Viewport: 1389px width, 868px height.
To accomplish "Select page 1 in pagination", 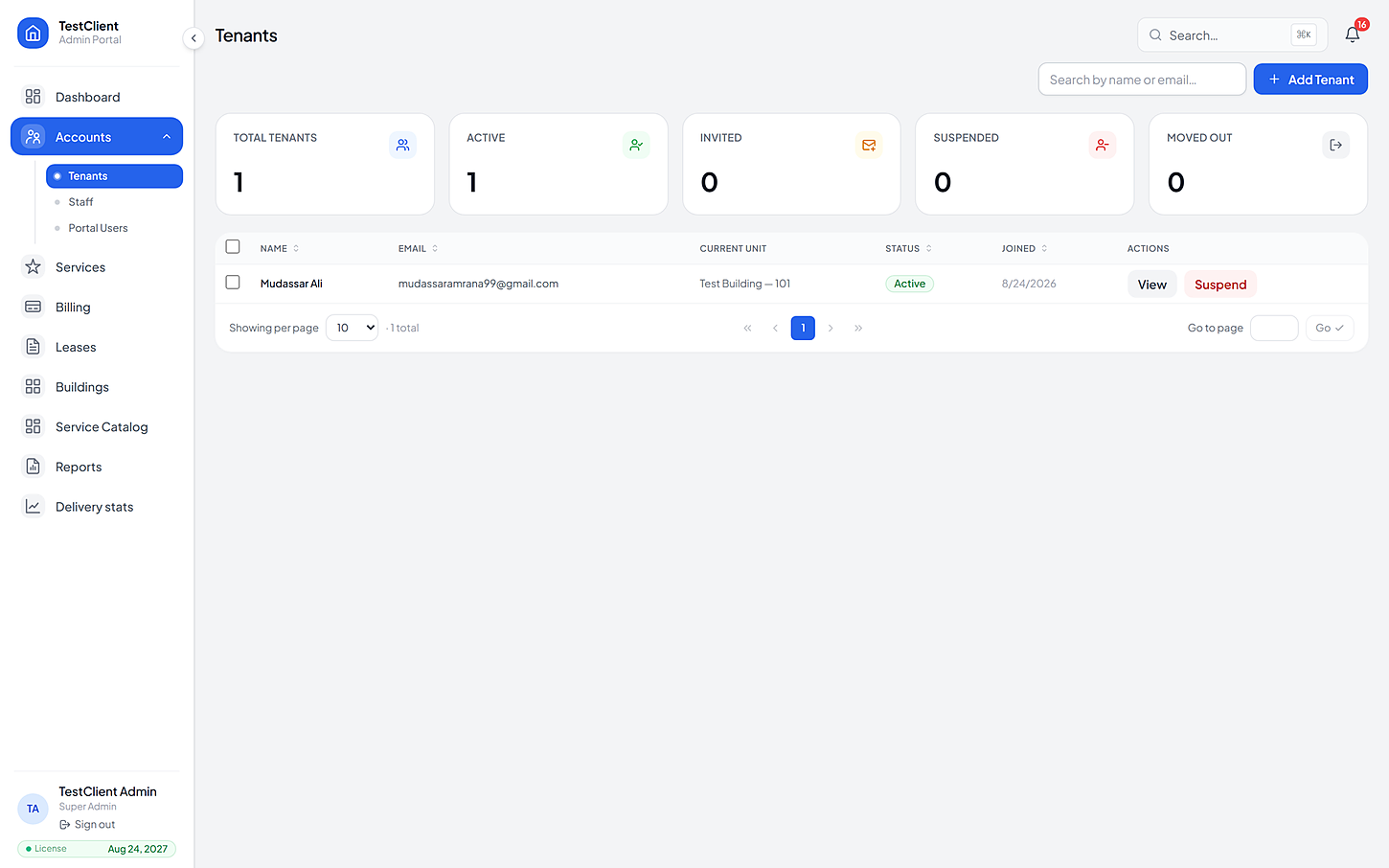I will click(x=803, y=328).
